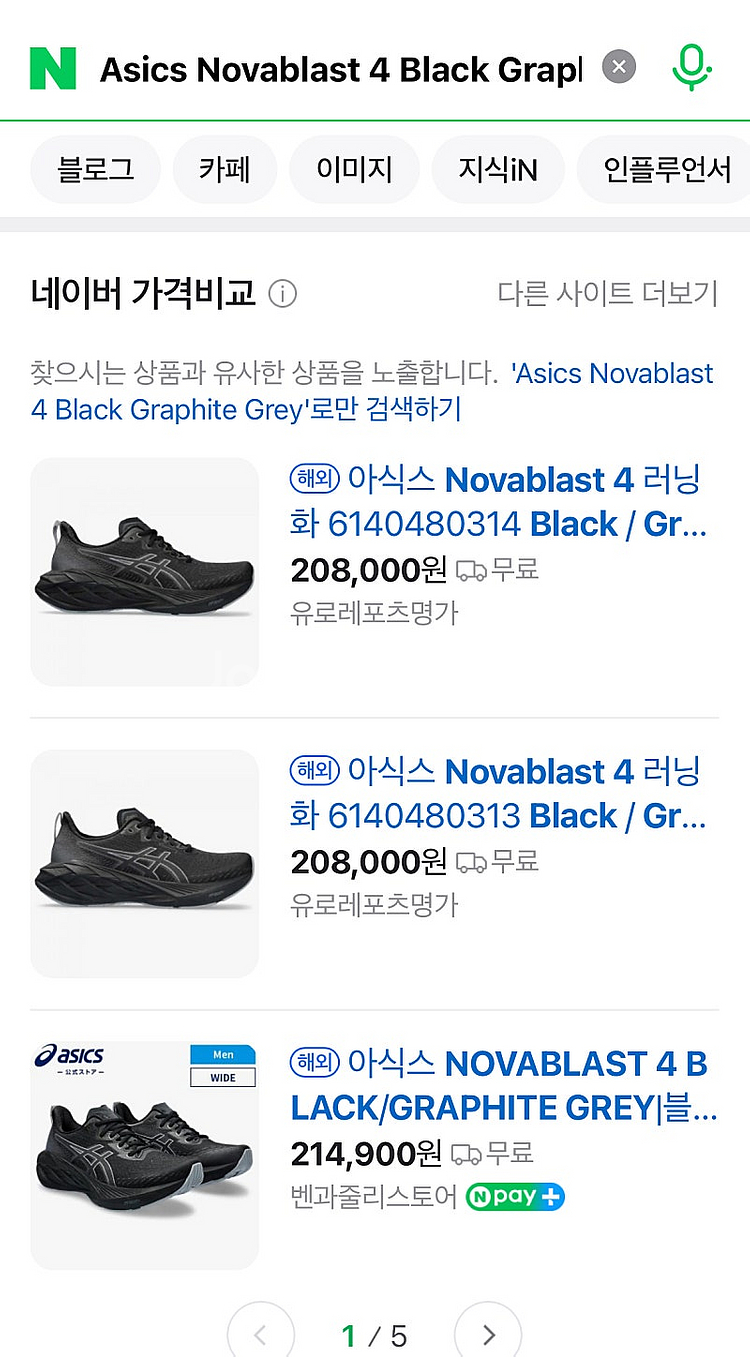Tap the Asics Men WIDE shoe thumbnail
The width and height of the screenshot is (750, 1357).
coord(145,1155)
